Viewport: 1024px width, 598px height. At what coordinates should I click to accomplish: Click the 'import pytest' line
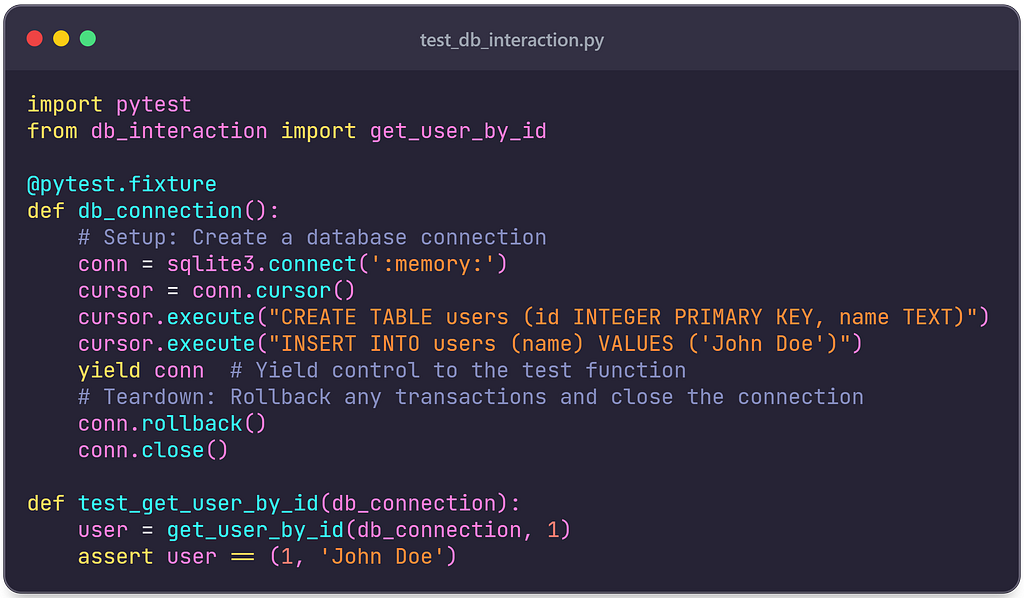pyautogui.click(x=109, y=104)
